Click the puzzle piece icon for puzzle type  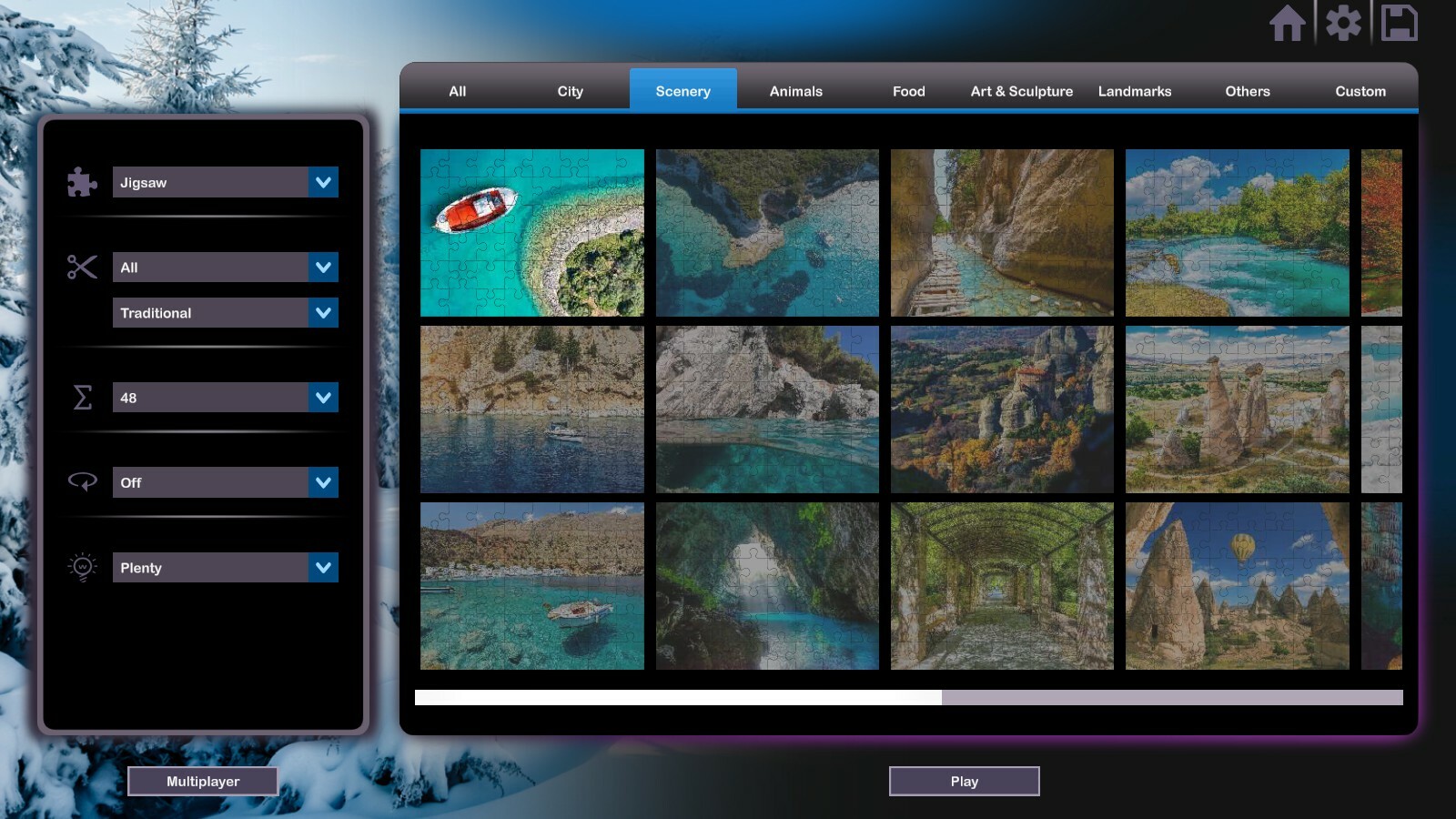point(81,182)
